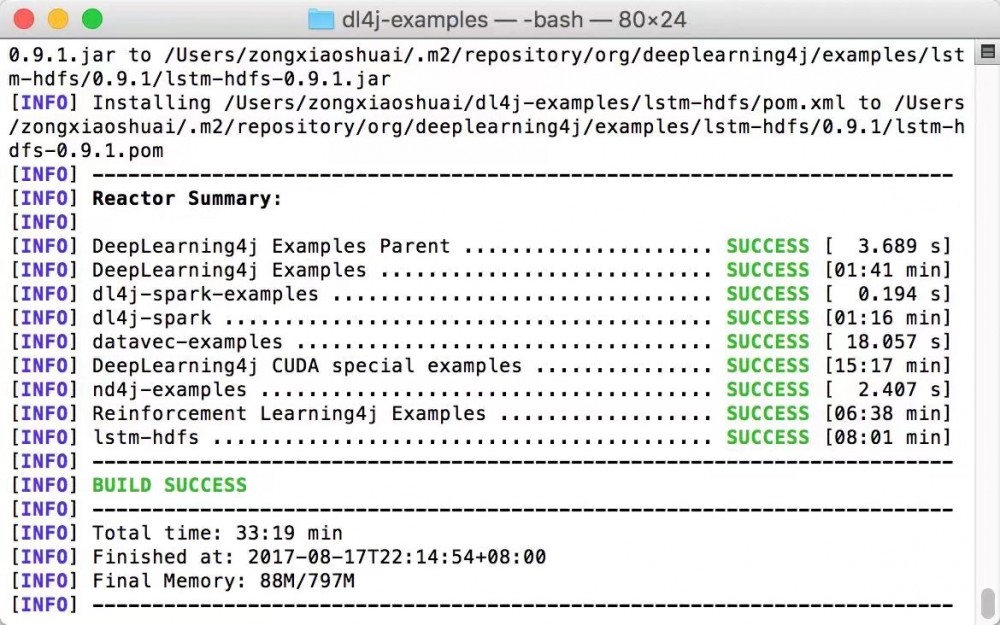Click the SUCCESS label for nd4j-examples

767,389
